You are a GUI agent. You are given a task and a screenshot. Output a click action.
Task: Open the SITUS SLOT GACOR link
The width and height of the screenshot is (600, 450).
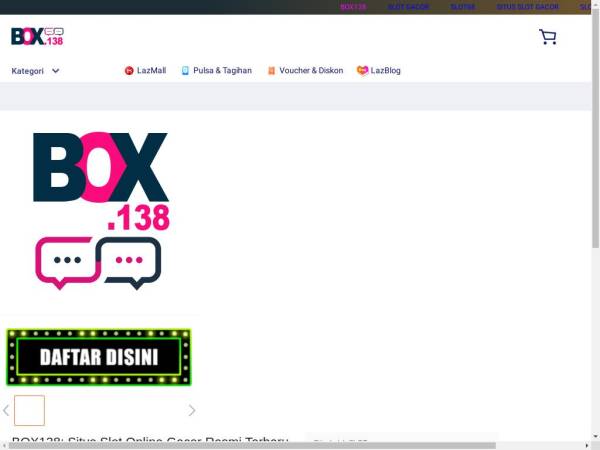[527, 7]
